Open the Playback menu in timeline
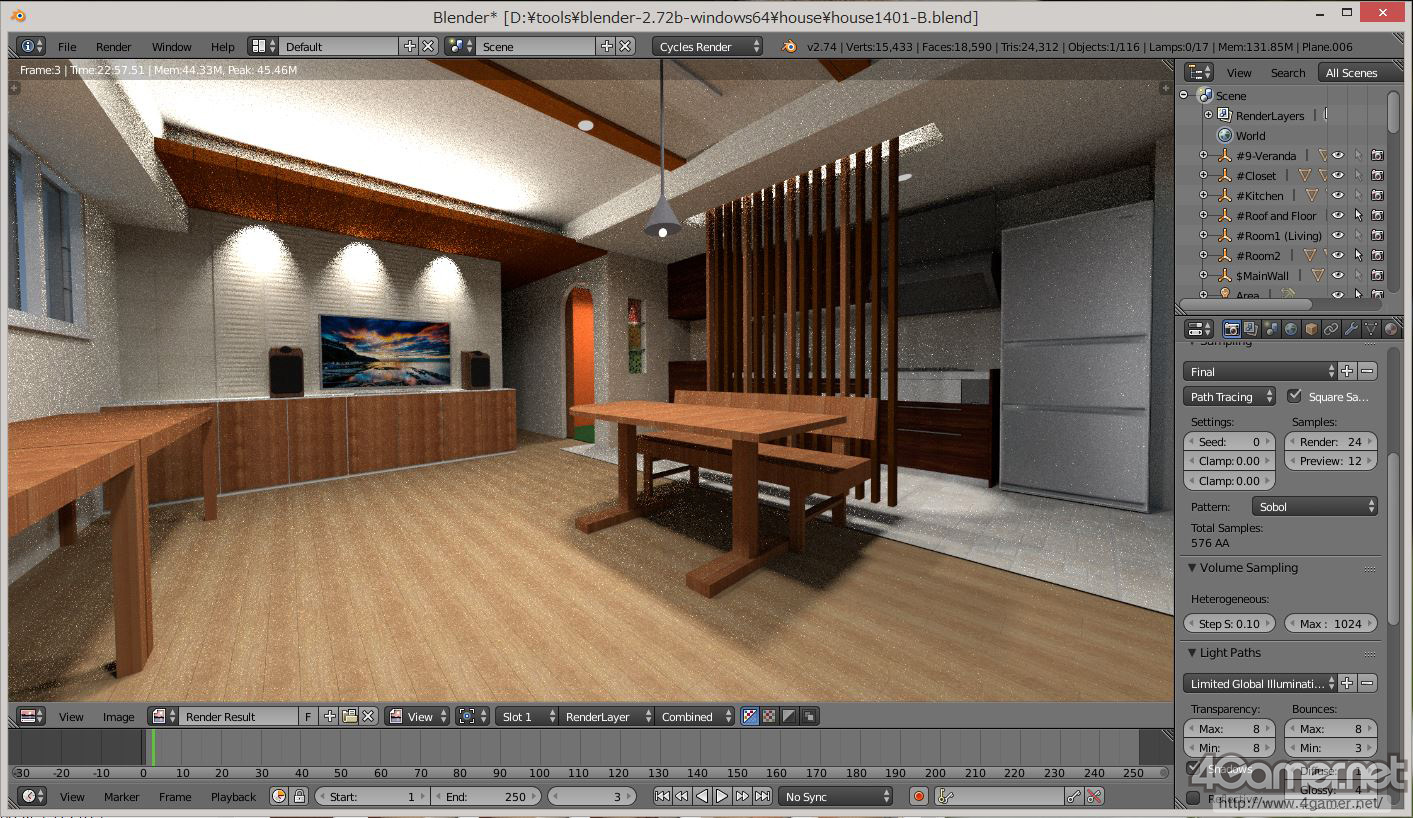 [x=233, y=796]
